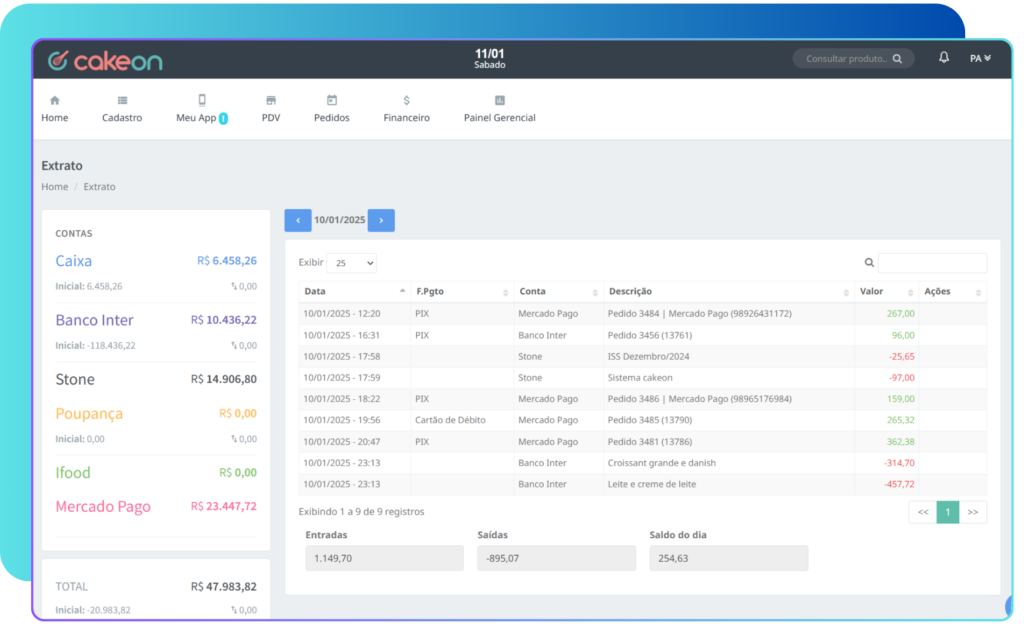
Task: Click the ISS Dezembro/2024 description
Action: [x=648, y=357]
